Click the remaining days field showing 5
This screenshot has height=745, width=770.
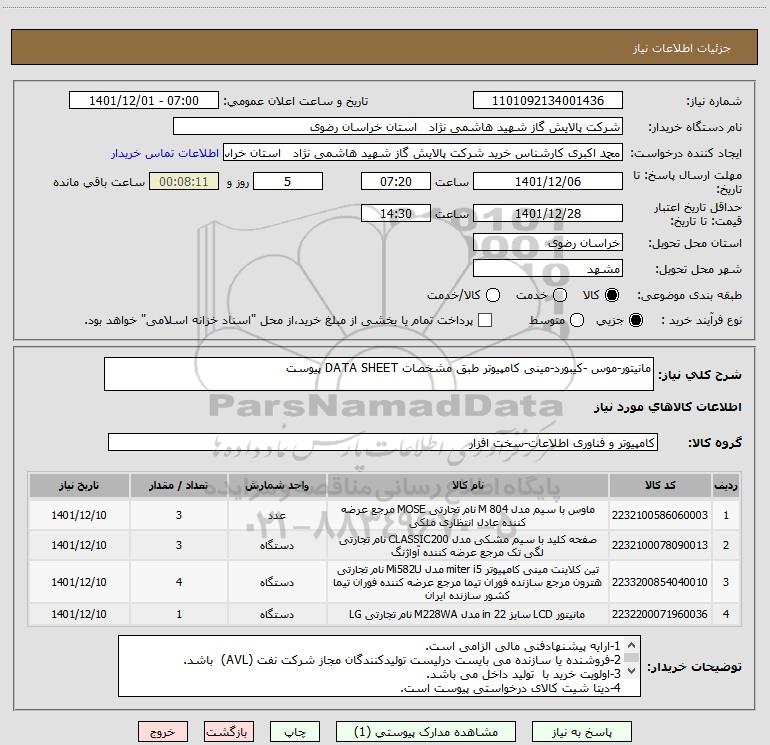point(288,181)
